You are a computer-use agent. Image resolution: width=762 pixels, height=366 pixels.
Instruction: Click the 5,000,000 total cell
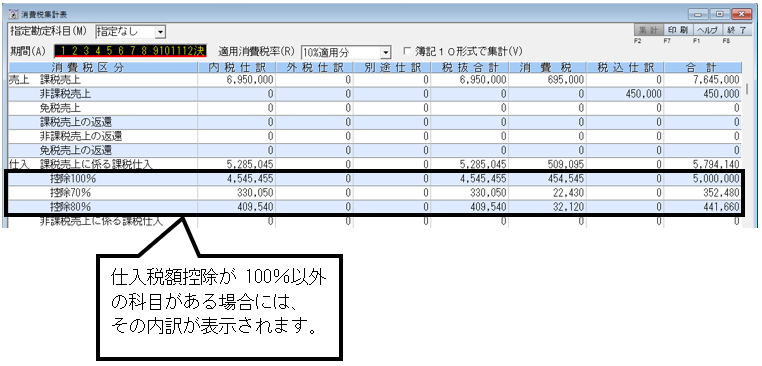[x=703, y=179]
